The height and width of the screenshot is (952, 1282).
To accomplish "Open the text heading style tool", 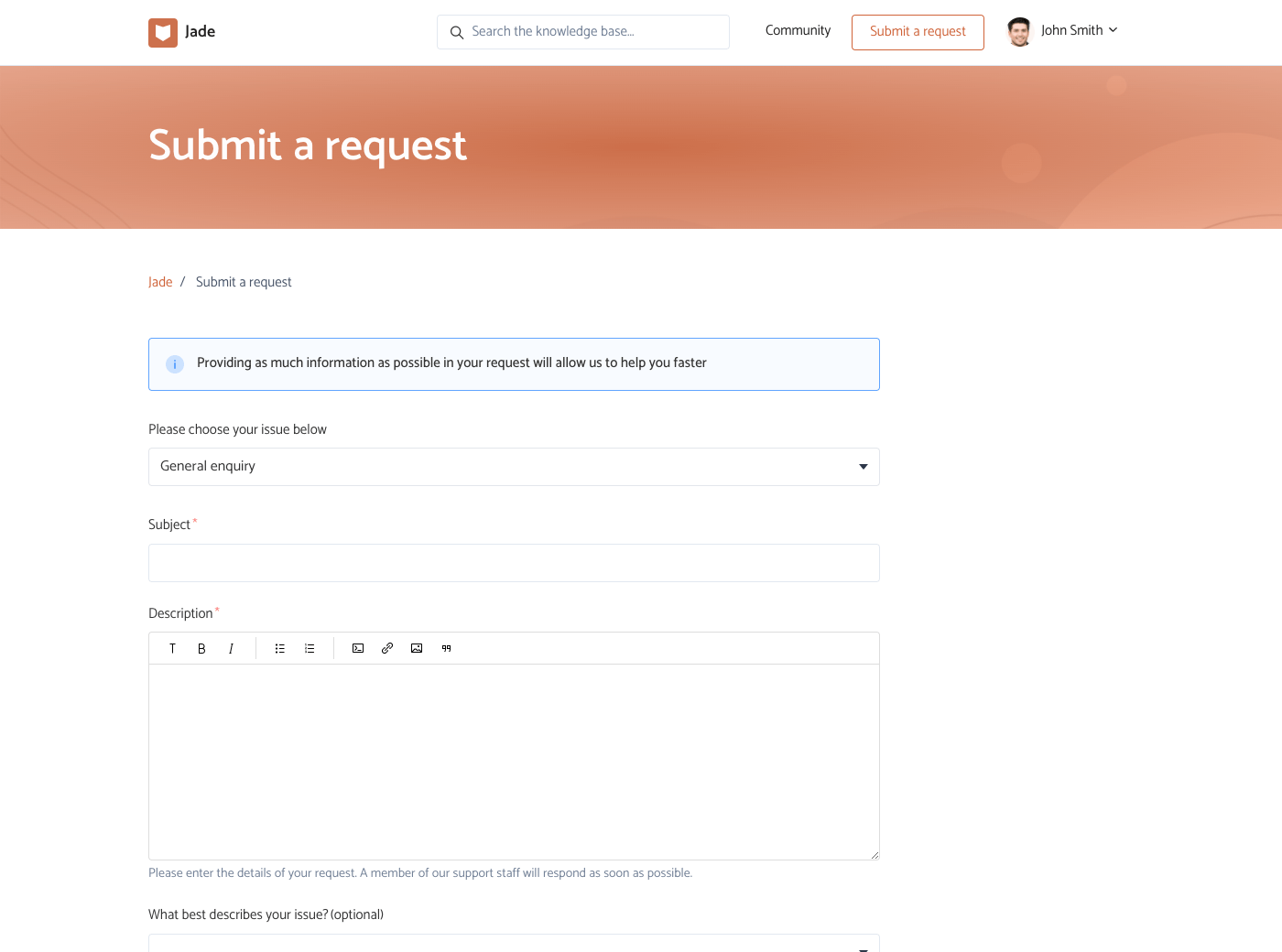I will [x=172, y=648].
